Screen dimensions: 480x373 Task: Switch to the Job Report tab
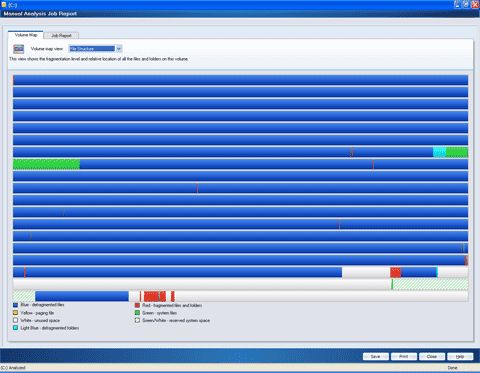pyautogui.click(x=61, y=35)
